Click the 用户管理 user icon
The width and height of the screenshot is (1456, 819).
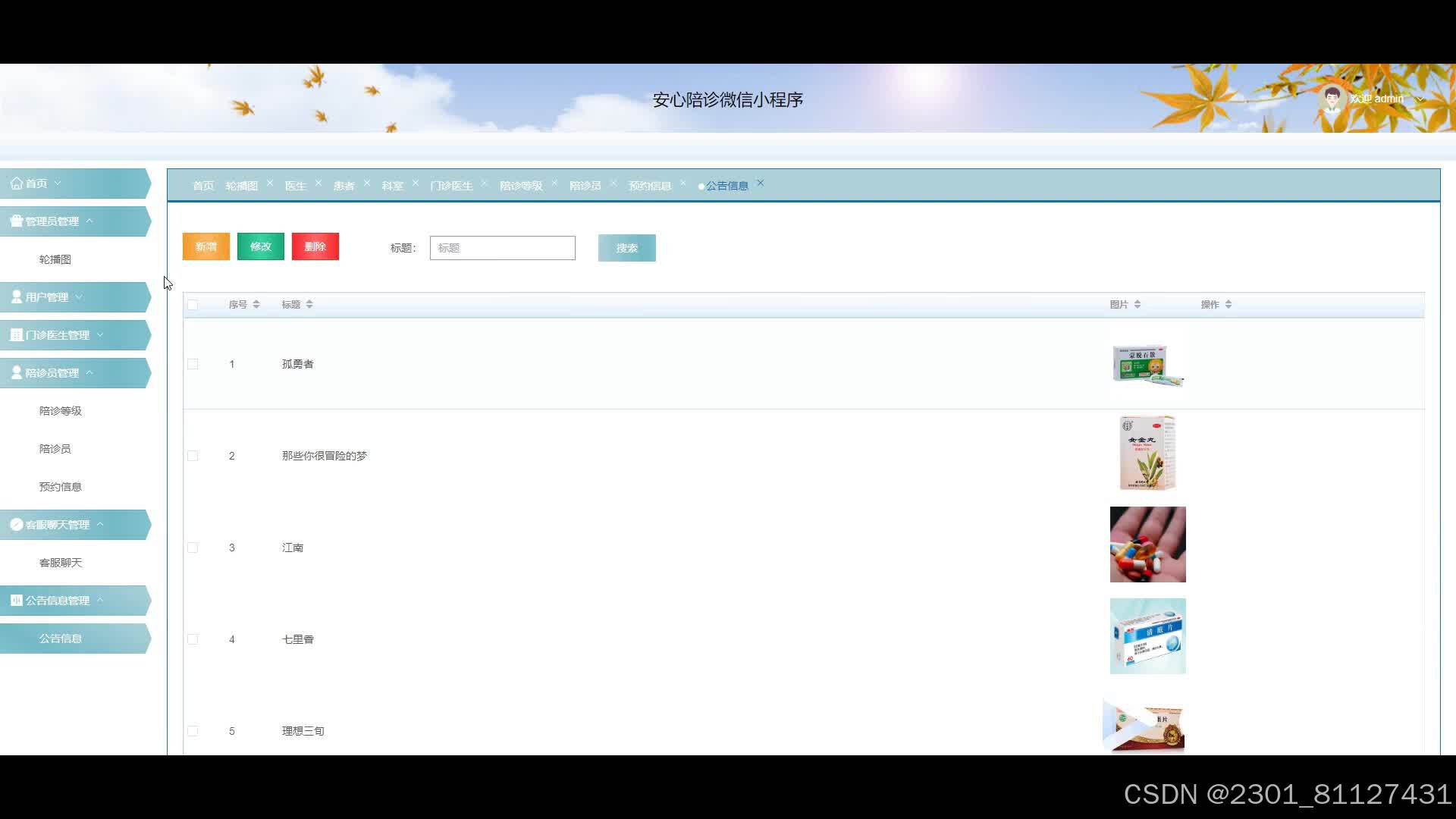(x=17, y=297)
